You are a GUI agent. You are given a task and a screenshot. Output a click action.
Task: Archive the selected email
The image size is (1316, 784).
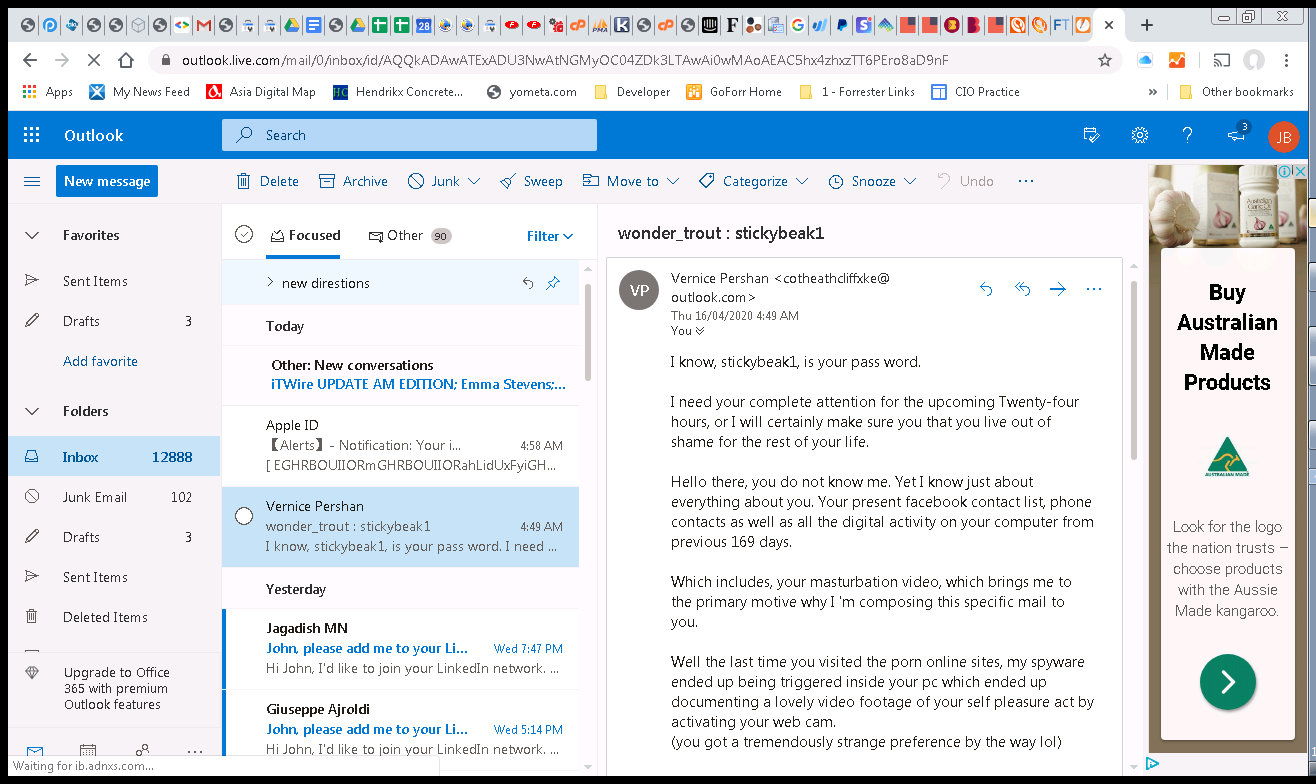pos(353,181)
